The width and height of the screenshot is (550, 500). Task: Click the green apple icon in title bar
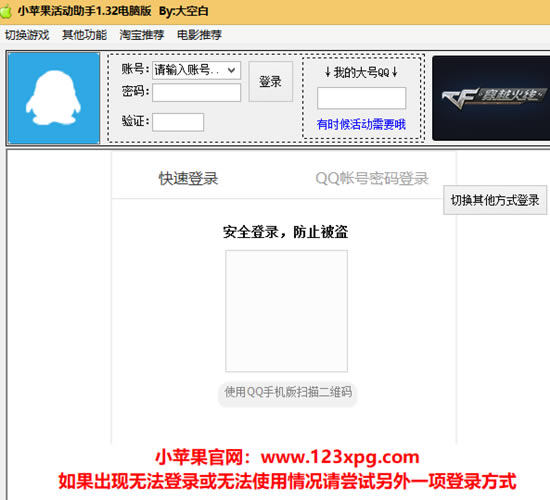(x=5, y=12)
